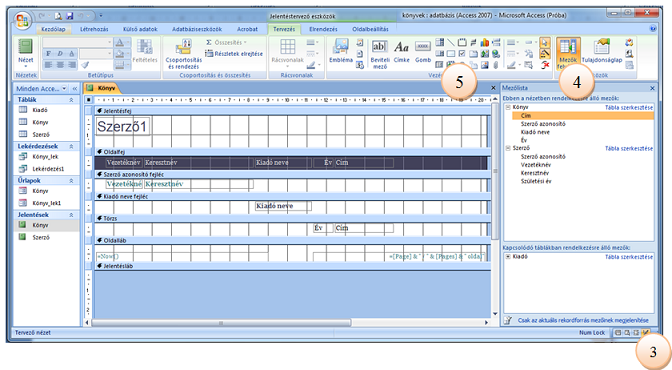The width and height of the screenshot is (672, 370).
Task: Expand the Kiadó table in related fields
Action: [508, 256]
